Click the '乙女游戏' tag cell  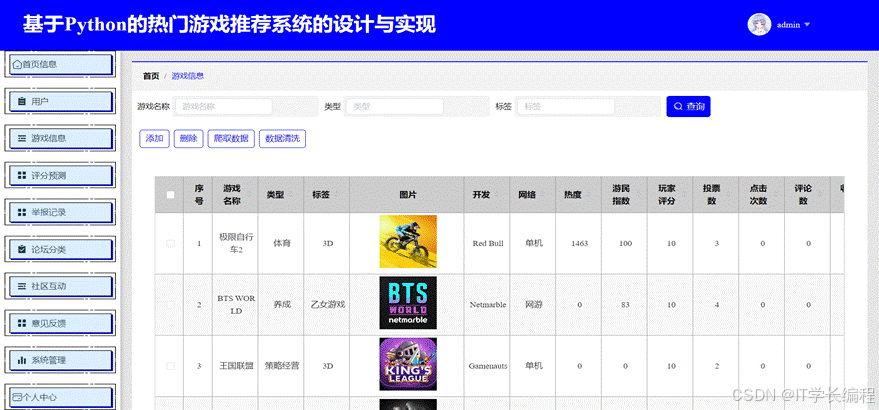[328, 305]
